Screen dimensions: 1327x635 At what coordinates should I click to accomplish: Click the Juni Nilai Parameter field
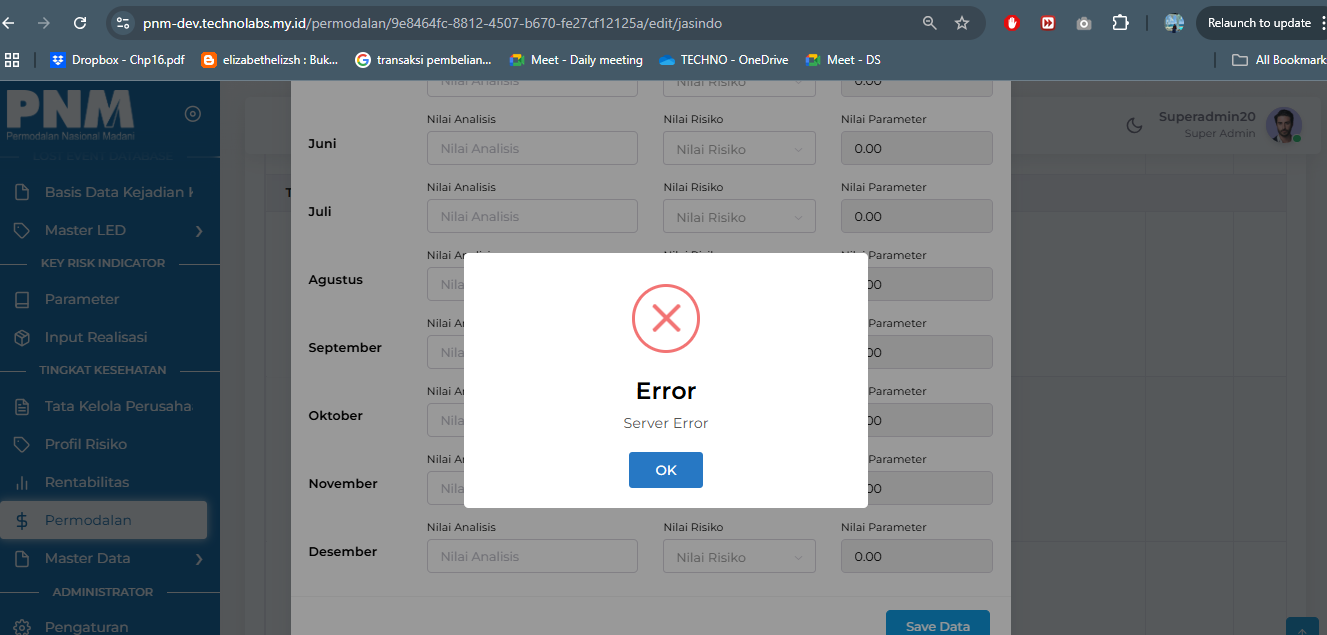pyautogui.click(x=917, y=148)
